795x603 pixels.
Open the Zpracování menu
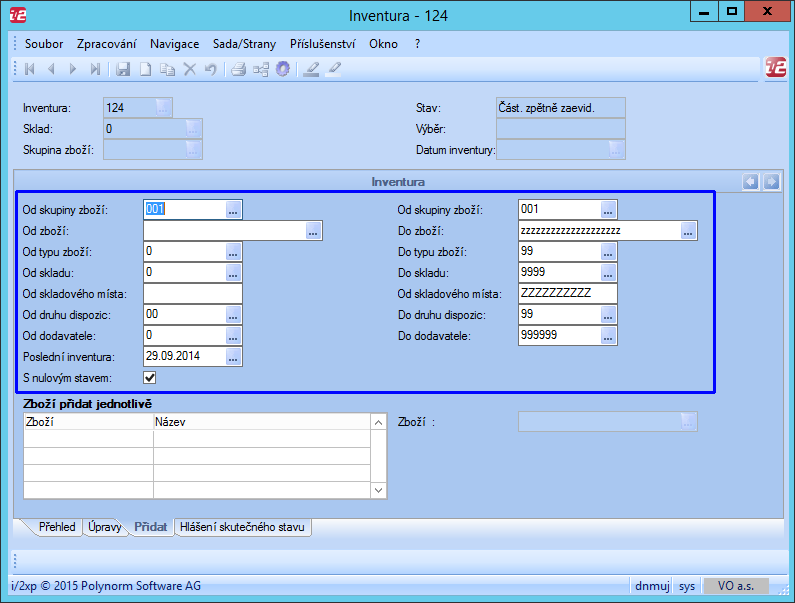pyautogui.click(x=106, y=44)
